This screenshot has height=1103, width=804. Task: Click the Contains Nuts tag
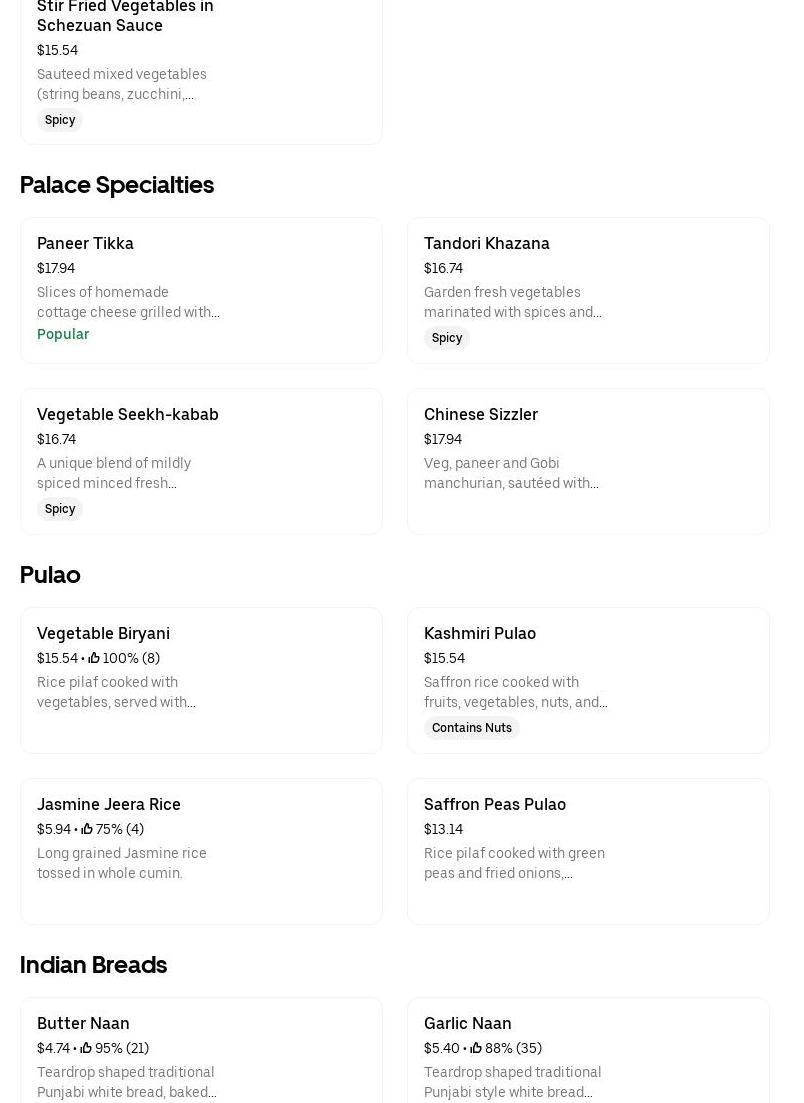point(471,728)
